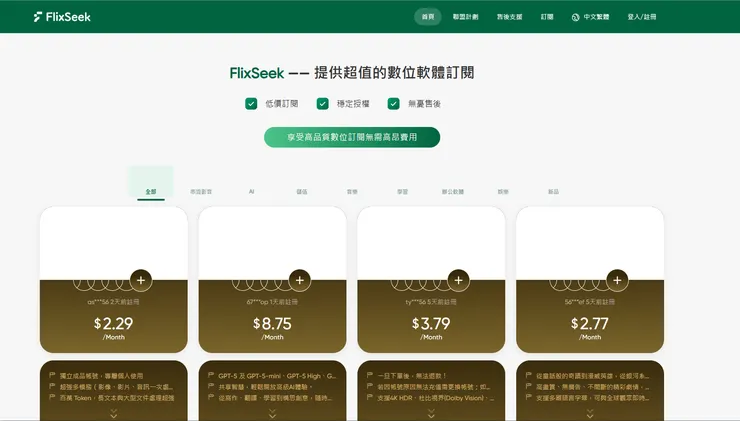This screenshot has width=740, height=421.
Task: Toggle the 低價訂閱 checkbox
Action: pyautogui.click(x=251, y=104)
